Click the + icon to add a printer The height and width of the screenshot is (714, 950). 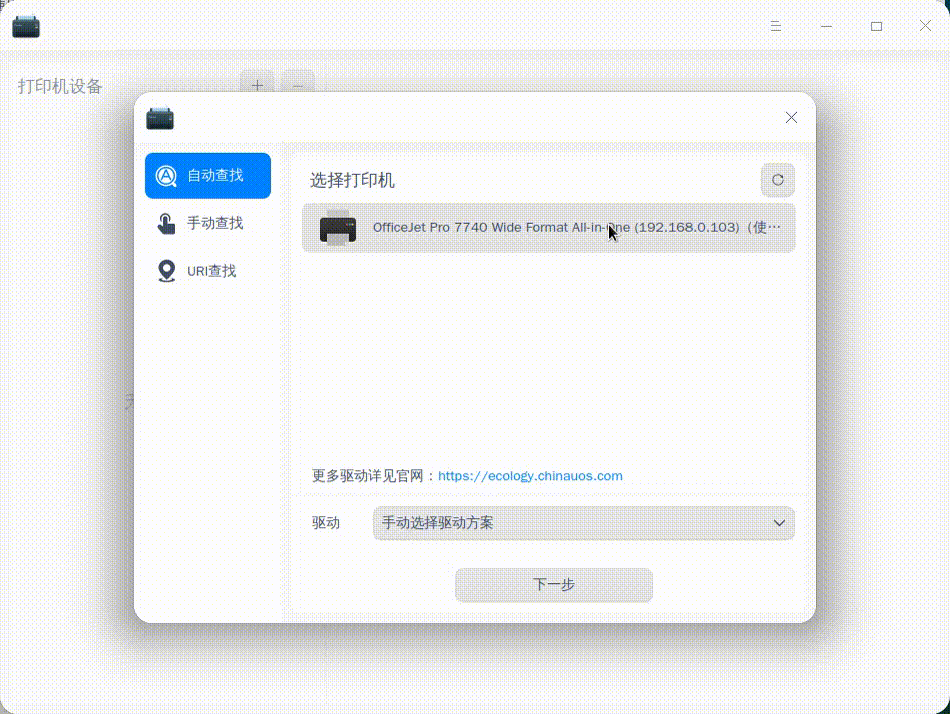(x=257, y=86)
